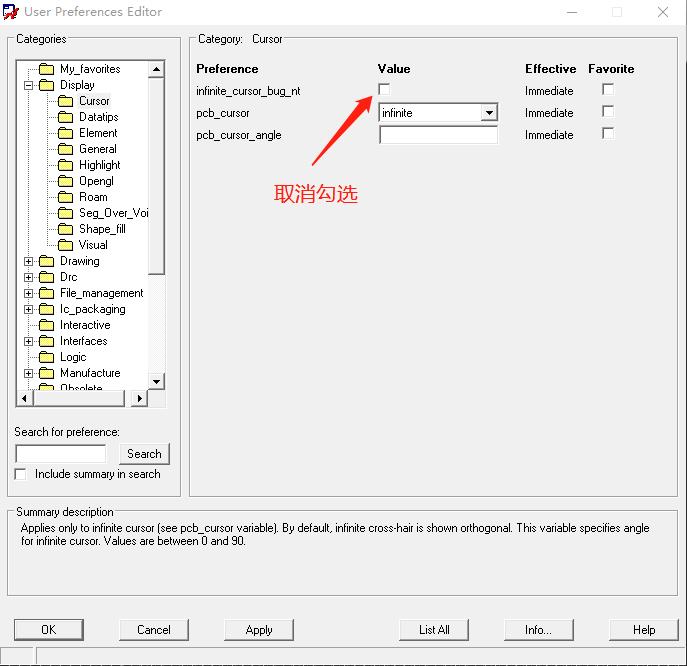Screen dimensions: 687x666
Task: Click the General folder icon
Action: coord(66,149)
